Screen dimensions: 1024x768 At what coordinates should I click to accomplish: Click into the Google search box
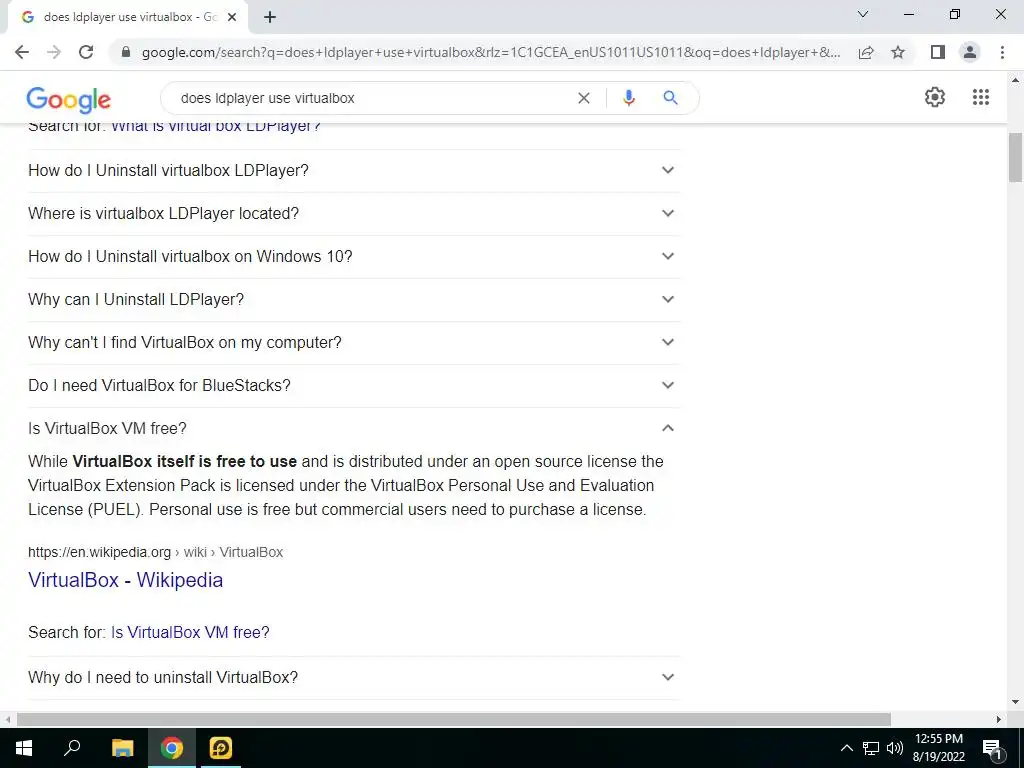[x=372, y=98]
